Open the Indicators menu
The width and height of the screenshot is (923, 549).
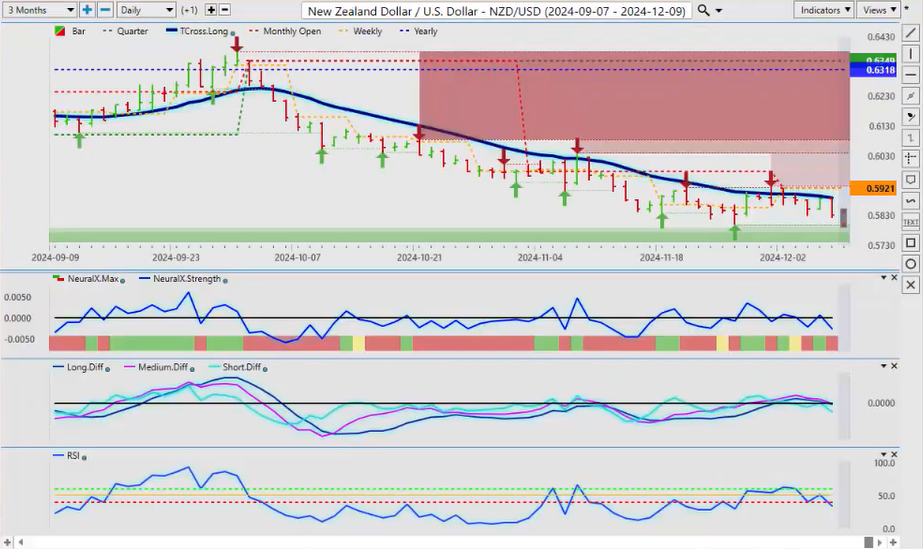pyautogui.click(x=824, y=10)
